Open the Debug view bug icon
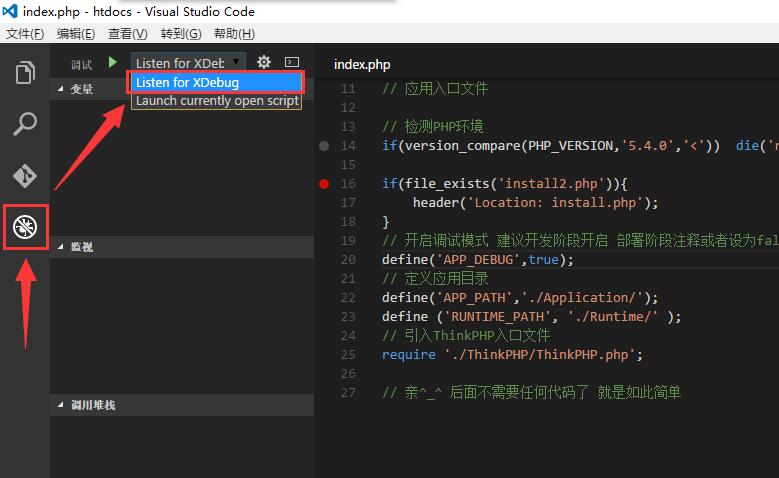 tap(25, 227)
